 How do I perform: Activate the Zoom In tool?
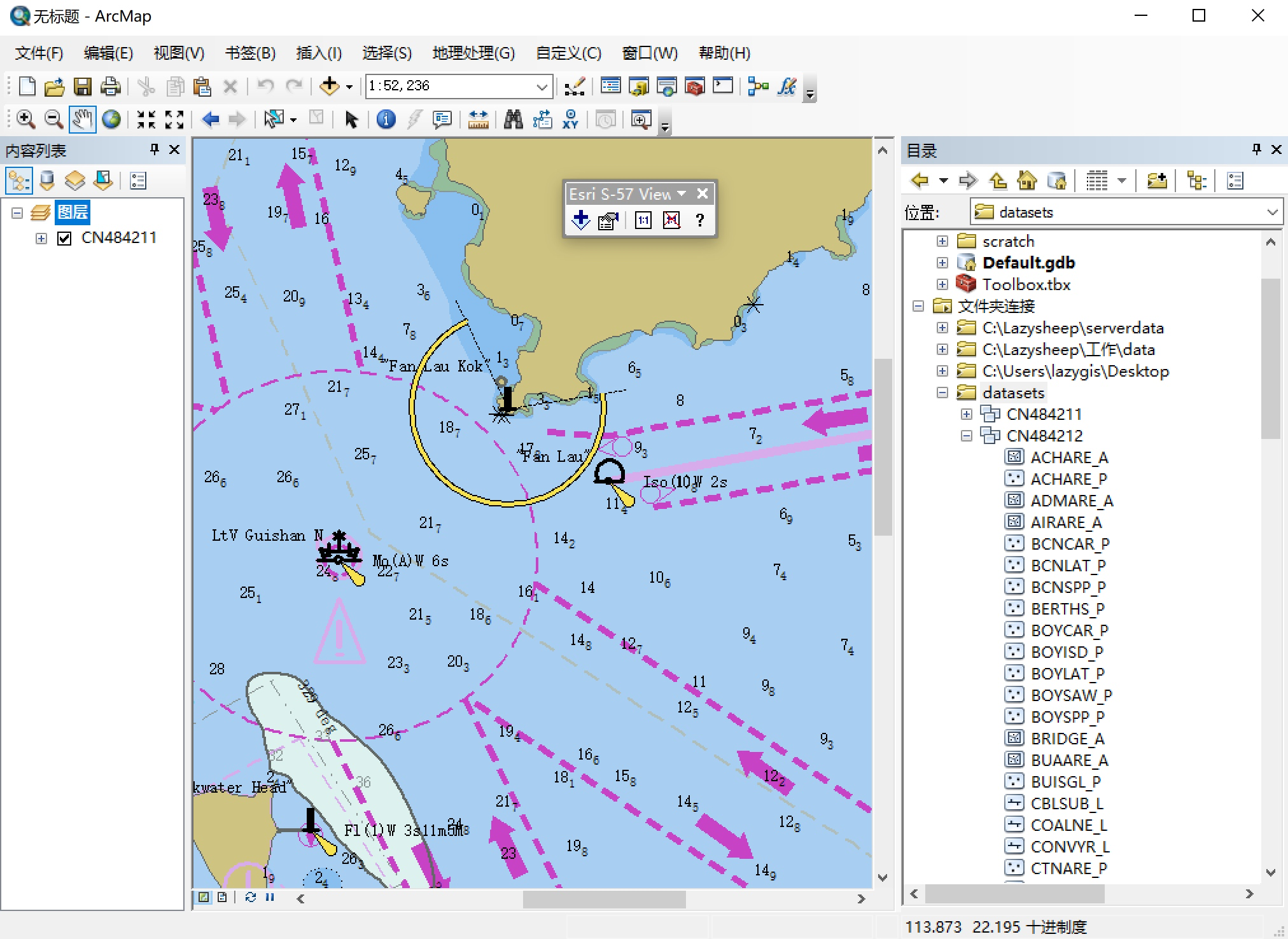point(26,119)
